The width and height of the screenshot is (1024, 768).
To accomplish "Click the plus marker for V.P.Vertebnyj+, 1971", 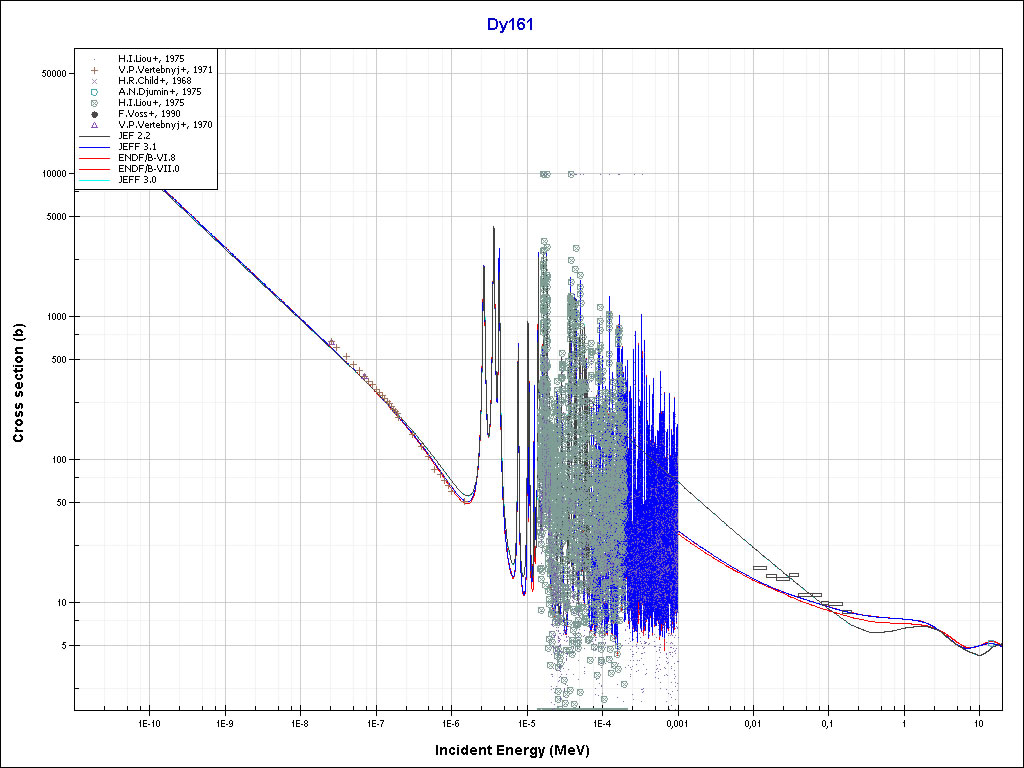I will pos(93,70).
